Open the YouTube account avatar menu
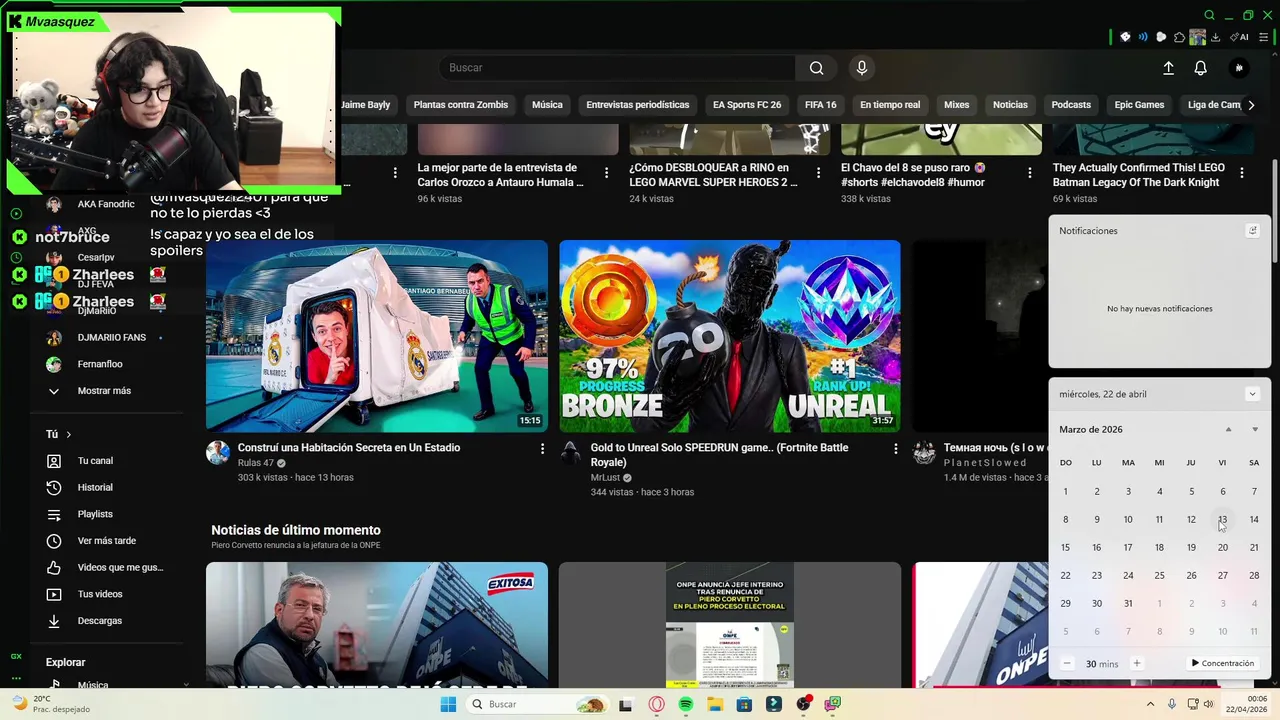 pos(1239,68)
